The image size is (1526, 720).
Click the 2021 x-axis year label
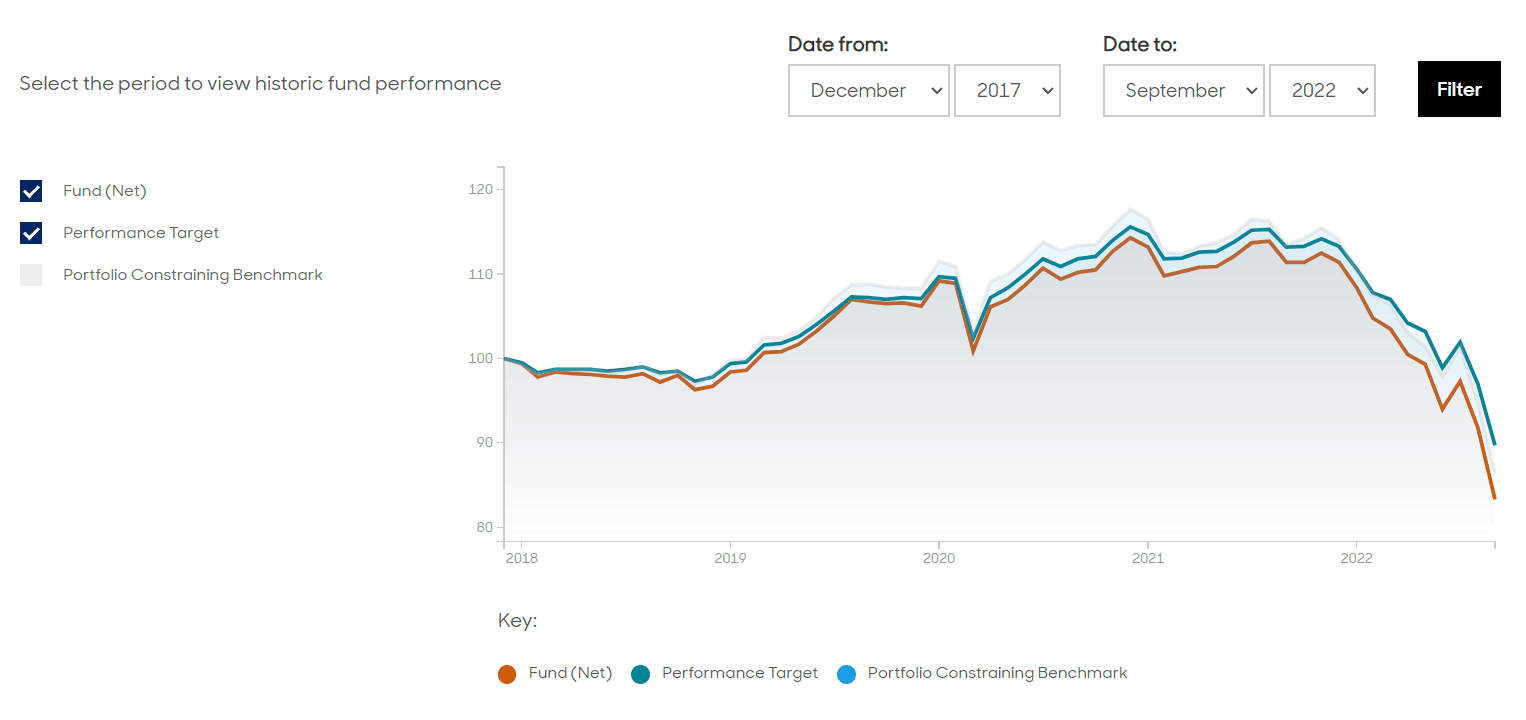1148,558
